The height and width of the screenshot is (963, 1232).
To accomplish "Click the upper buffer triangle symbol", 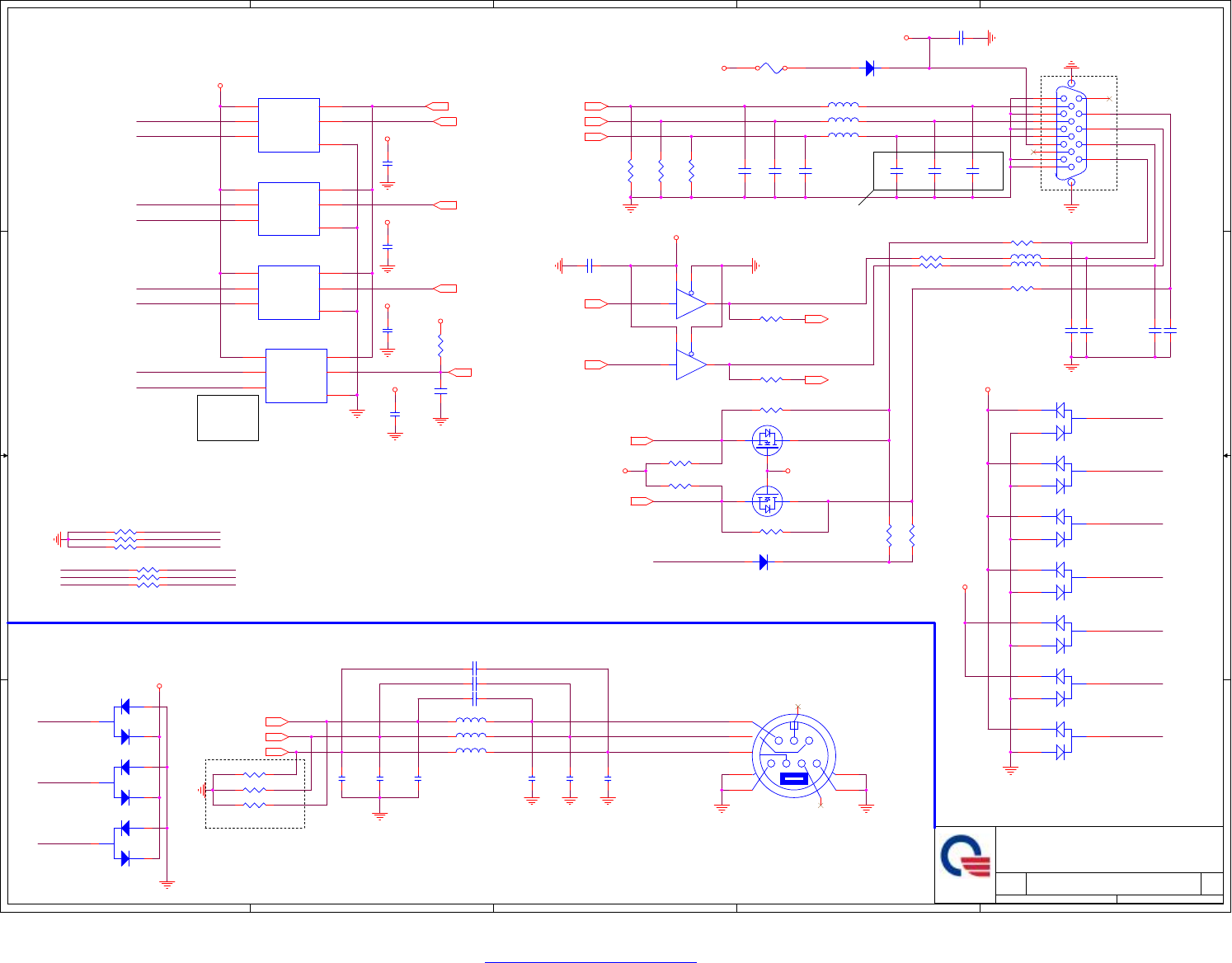I will 691,303.
